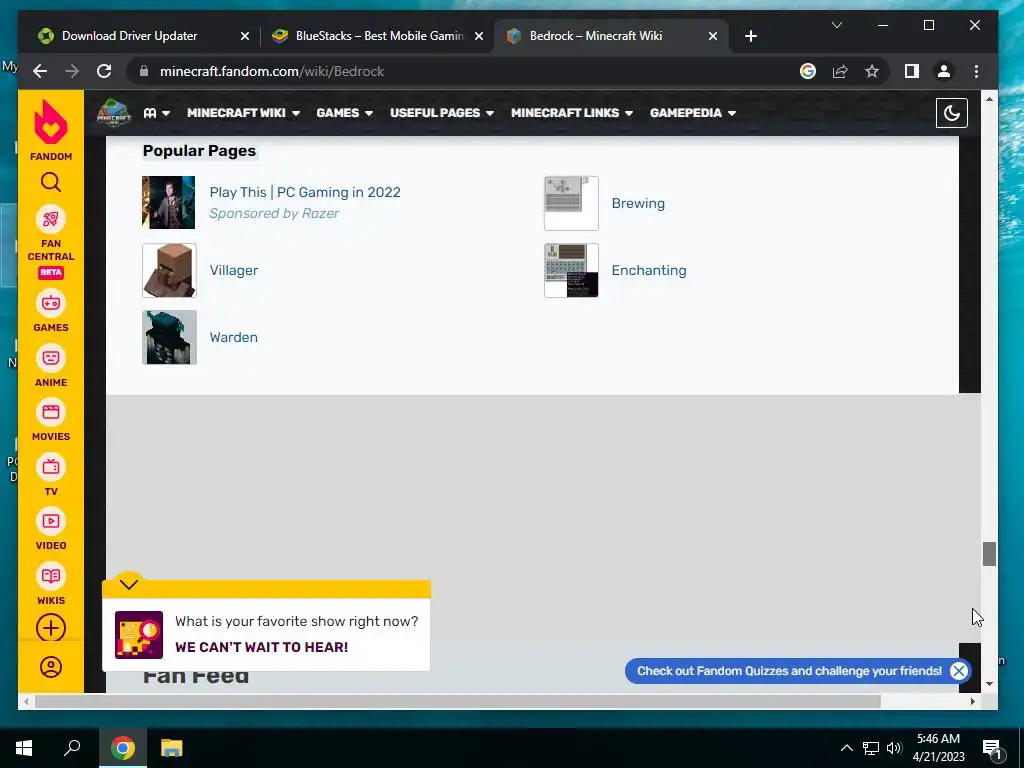
Task: Click scroll down arrow of page
Action: tap(989, 684)
